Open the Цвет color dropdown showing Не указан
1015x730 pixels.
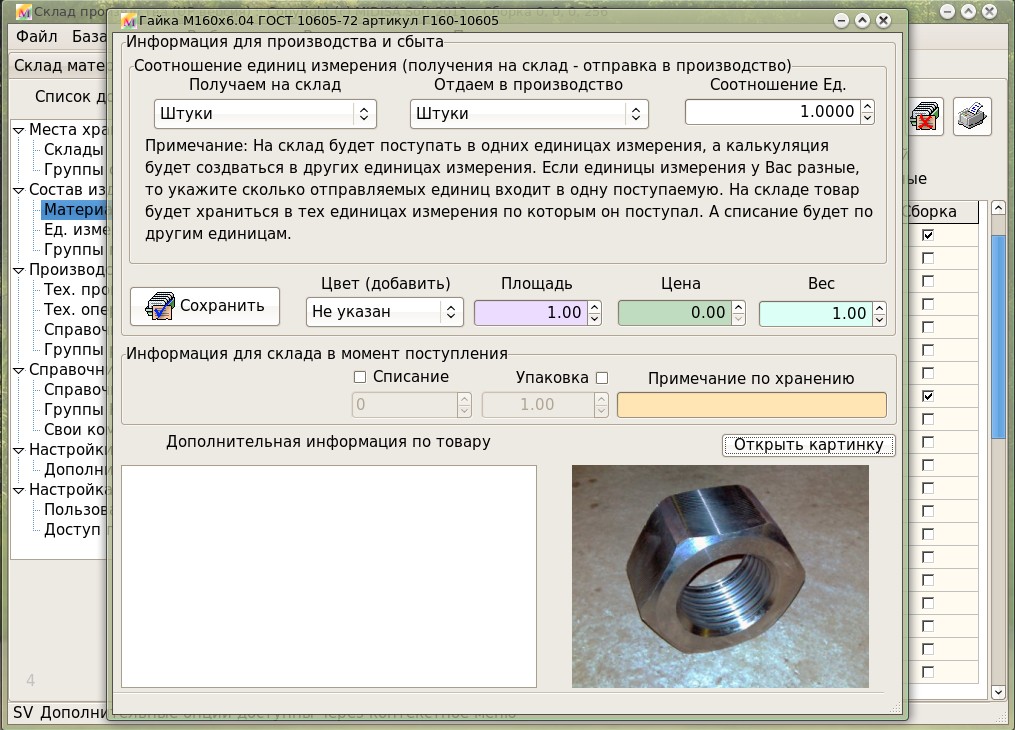tap(384, 312)
